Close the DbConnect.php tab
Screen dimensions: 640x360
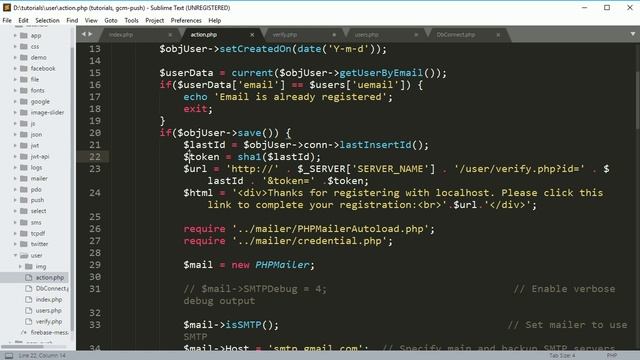[498, 35]
